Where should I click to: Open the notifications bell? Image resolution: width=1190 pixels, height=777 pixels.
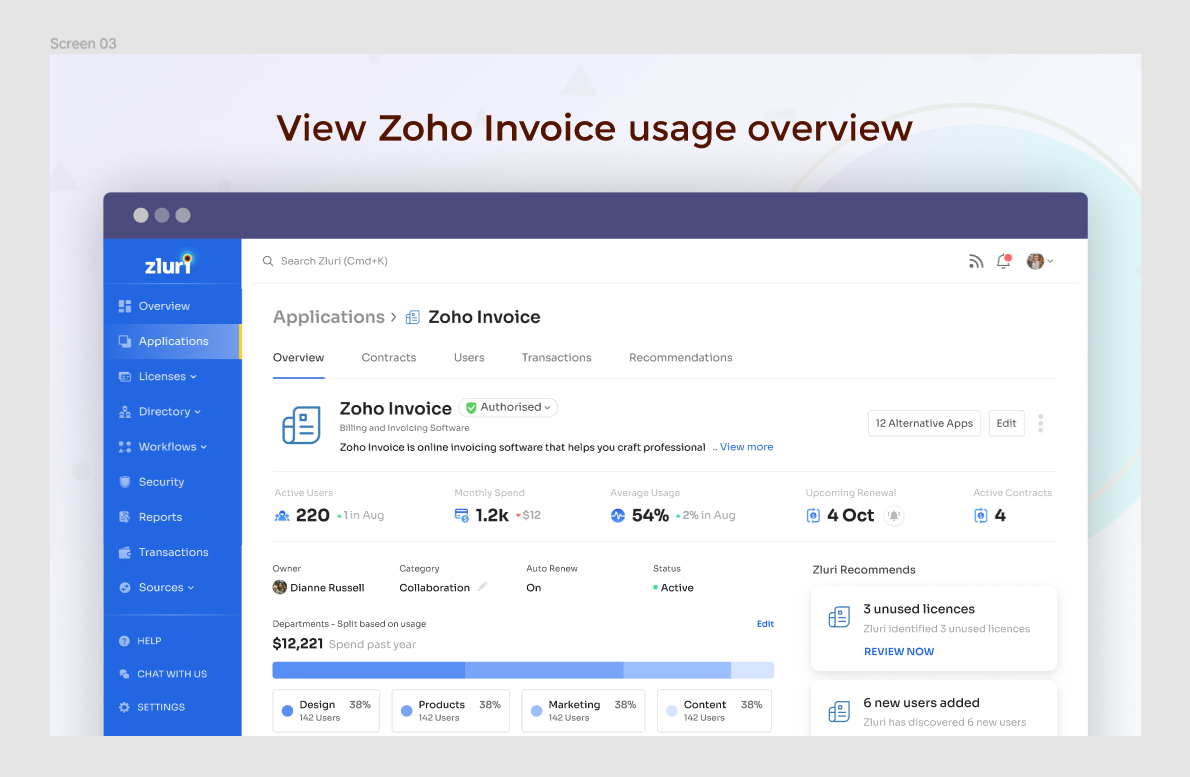[1003, 262]
